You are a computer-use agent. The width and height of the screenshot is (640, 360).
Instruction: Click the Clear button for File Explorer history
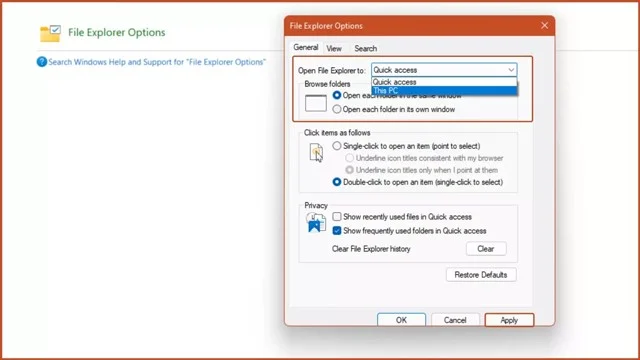(486, 249)
